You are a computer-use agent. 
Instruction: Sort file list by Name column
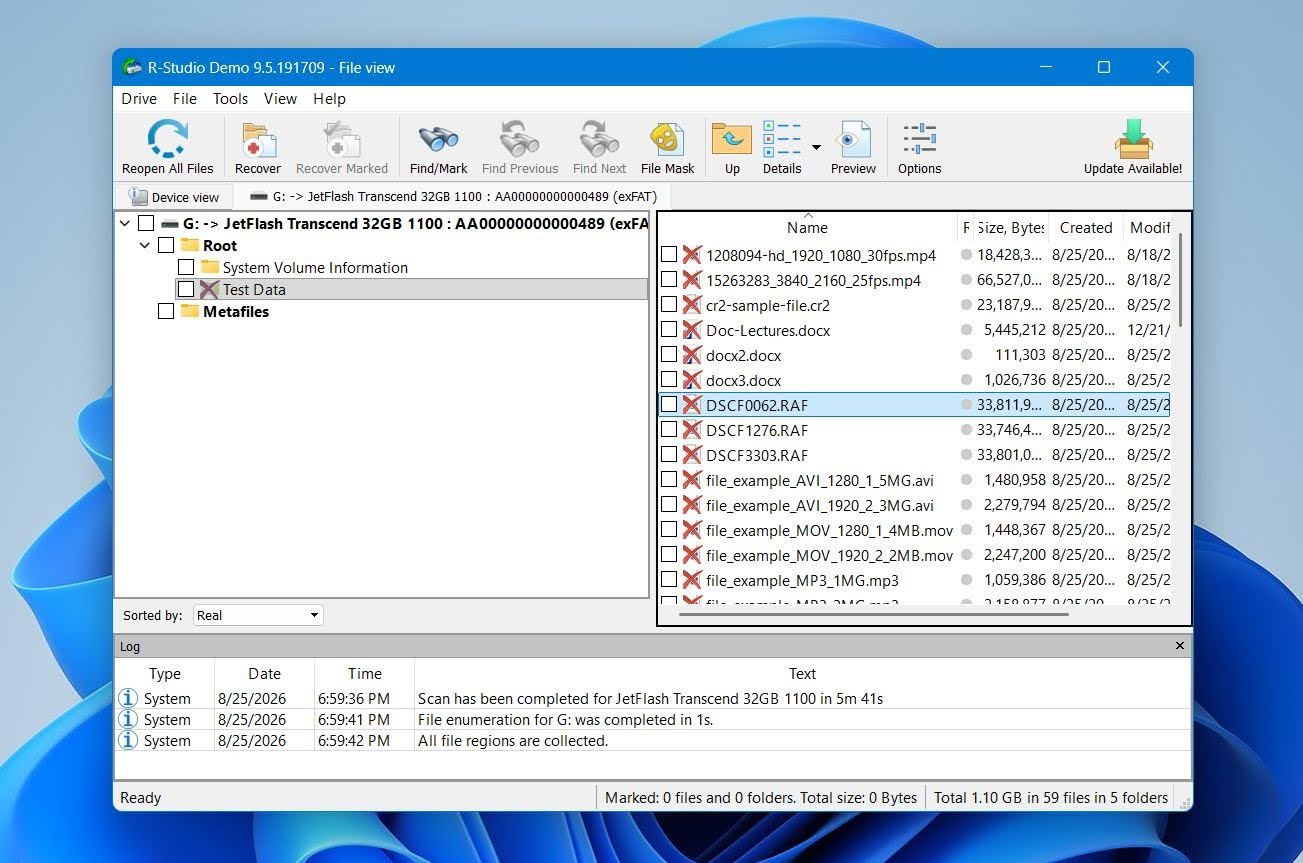(x=807, y=227)
